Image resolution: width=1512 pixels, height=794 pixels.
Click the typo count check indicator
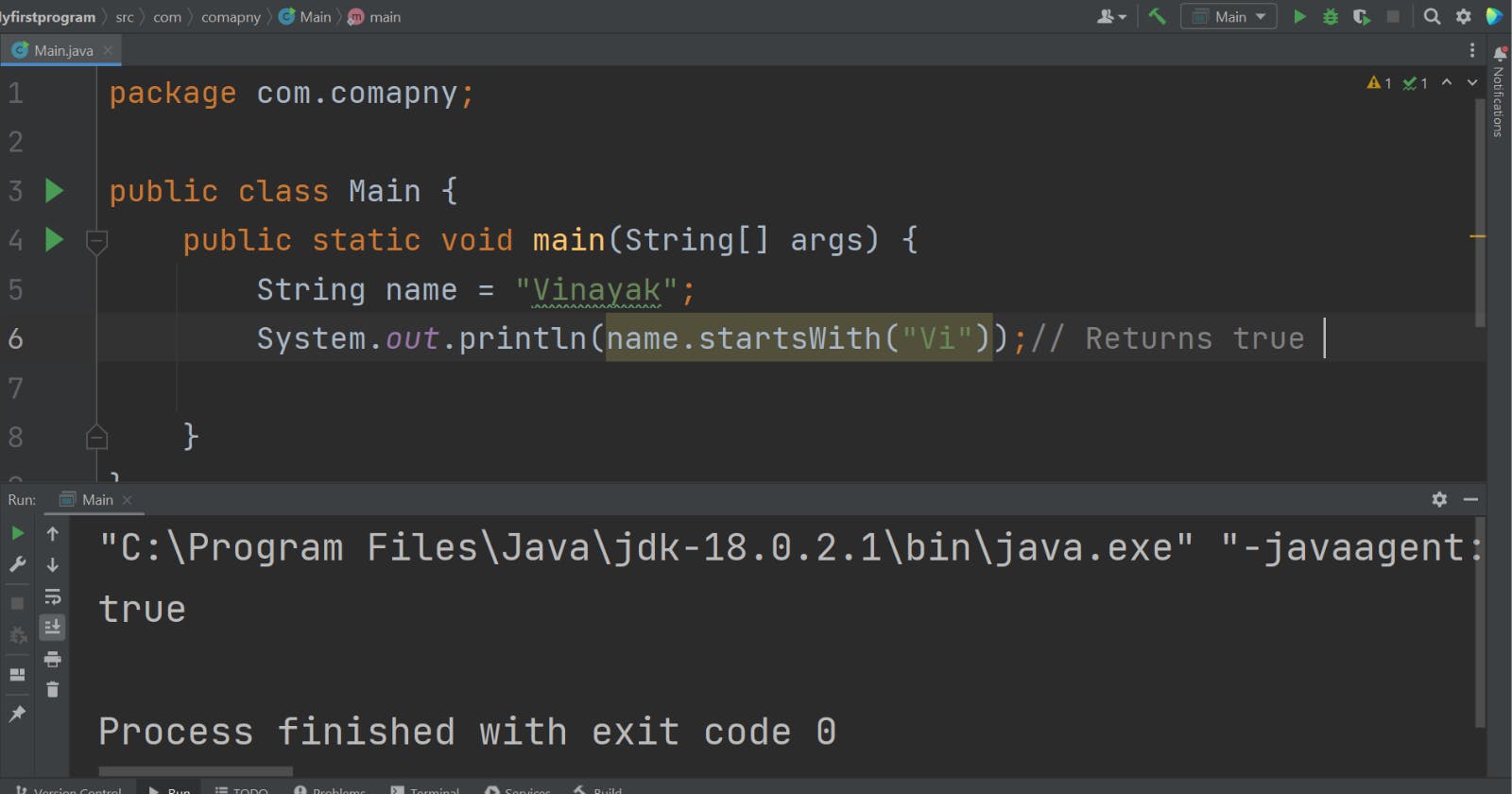1415,83
